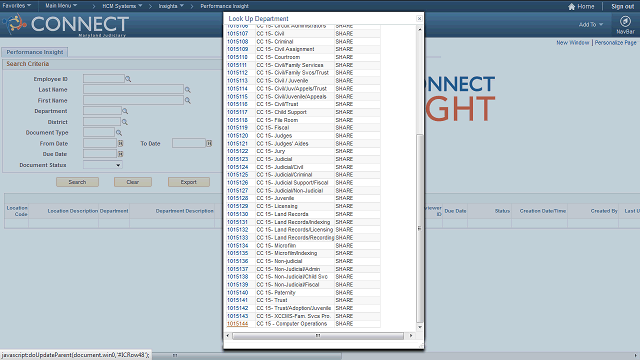Open the Favorites menu
Image resolution: width=640 pixels, height=360 pixels.
[x=17, y=6]
